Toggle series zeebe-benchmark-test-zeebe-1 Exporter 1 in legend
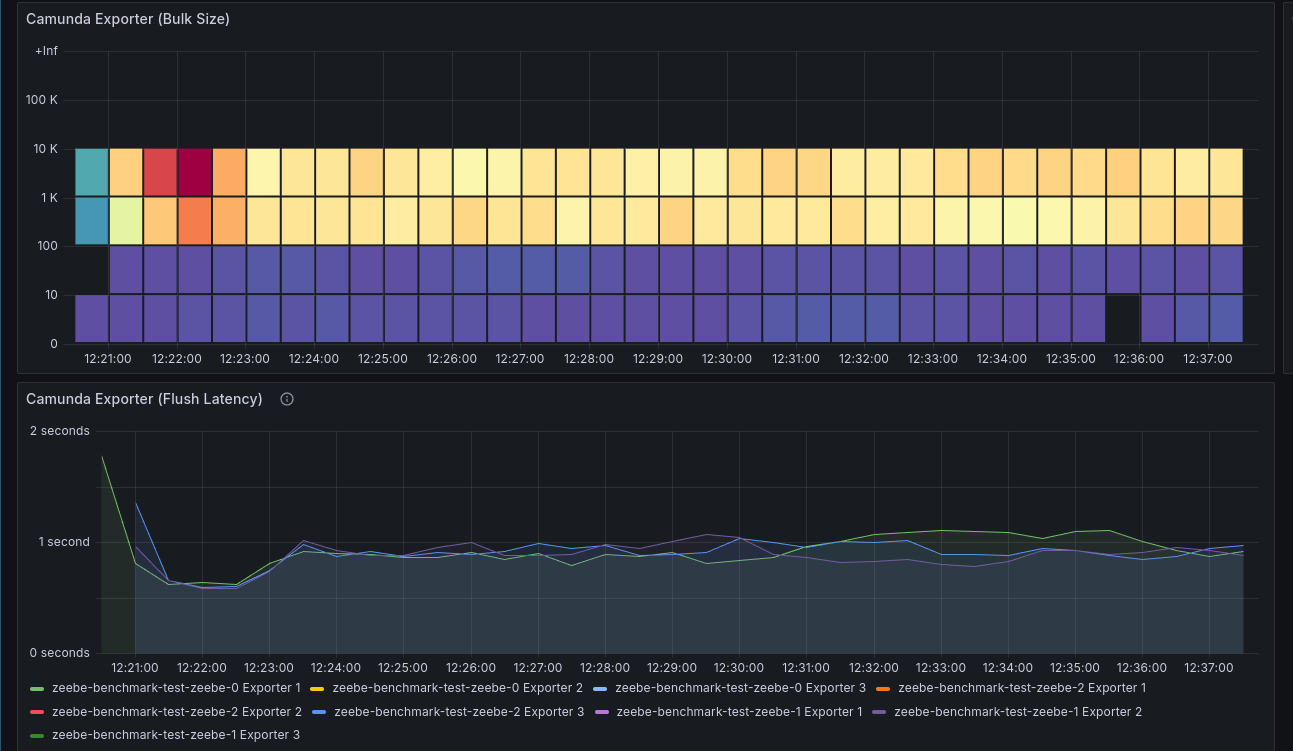This screenshot has width=1293, height=751. click(740, 712)
